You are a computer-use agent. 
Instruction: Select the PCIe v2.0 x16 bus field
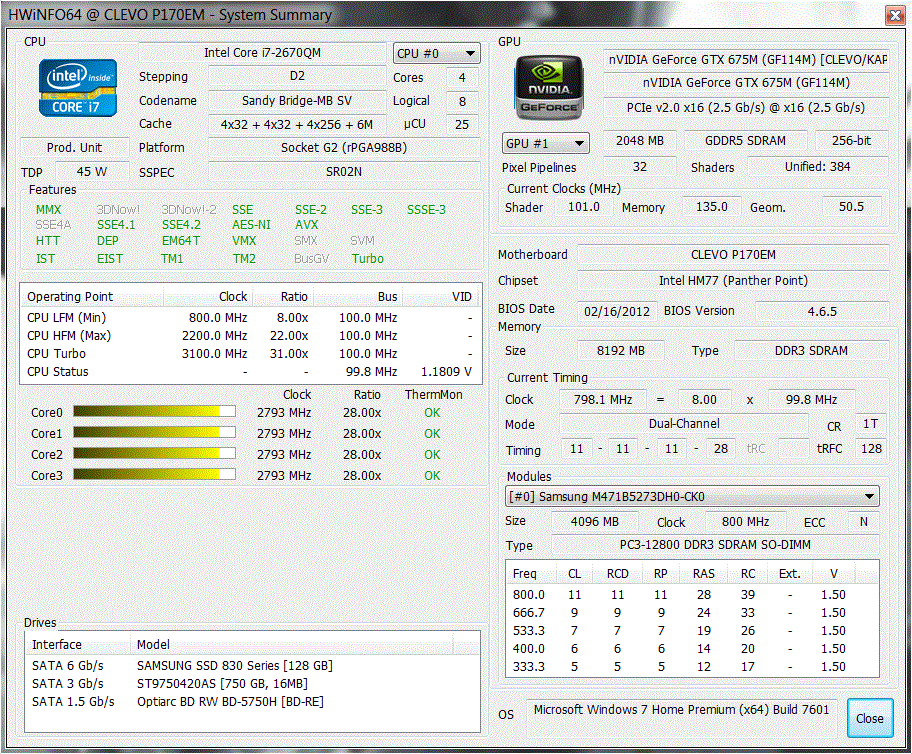pos(746,107)
